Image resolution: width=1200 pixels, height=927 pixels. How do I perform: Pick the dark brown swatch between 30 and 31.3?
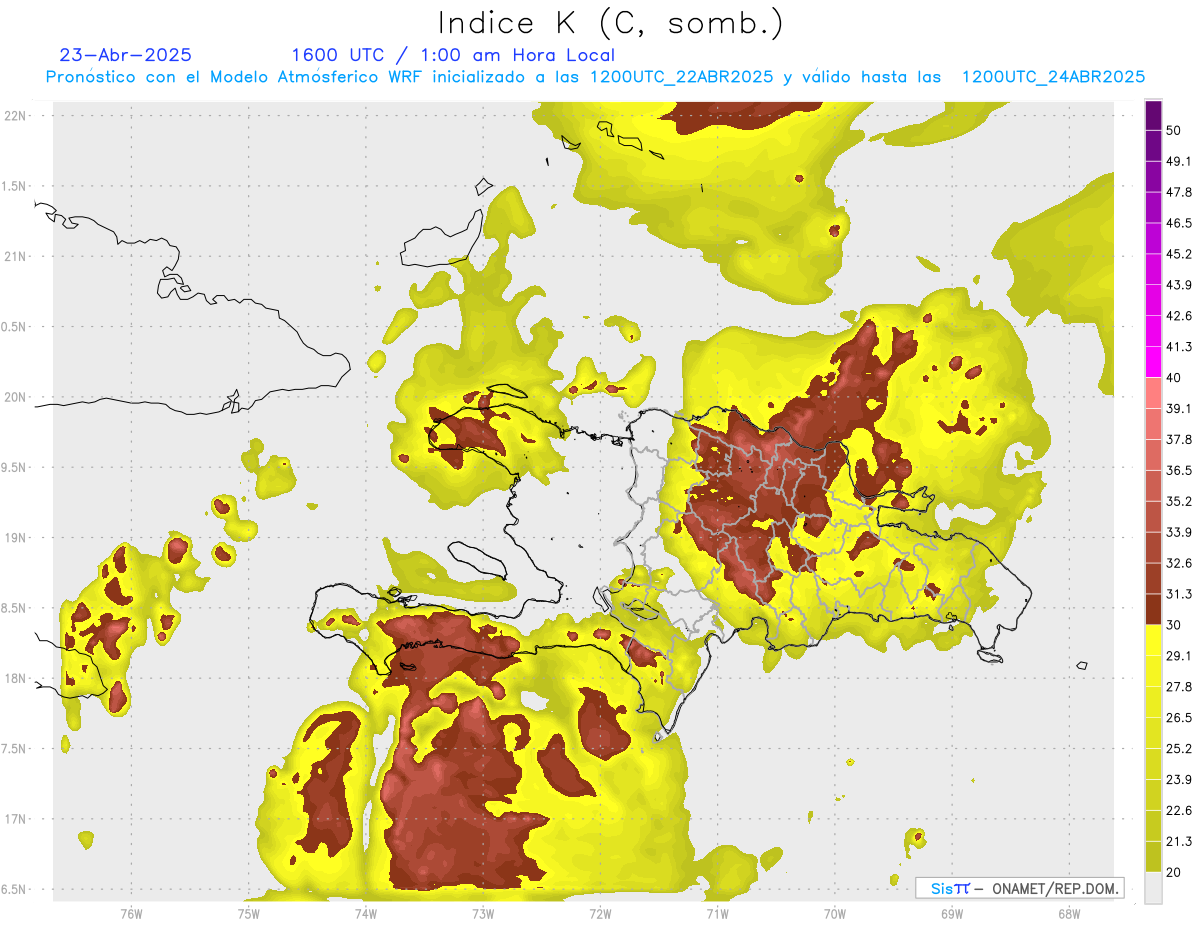[1153, 609]
